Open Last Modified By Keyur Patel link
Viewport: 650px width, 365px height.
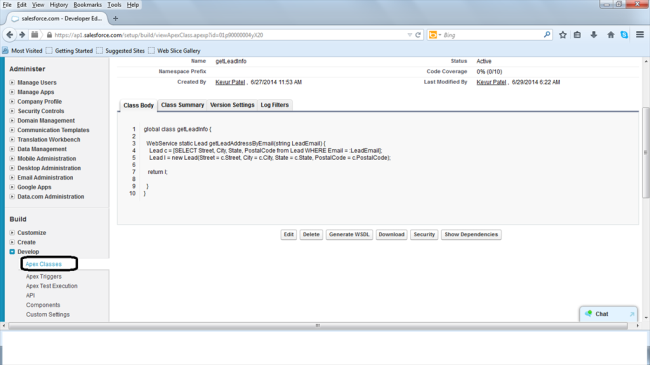(491, 82)
